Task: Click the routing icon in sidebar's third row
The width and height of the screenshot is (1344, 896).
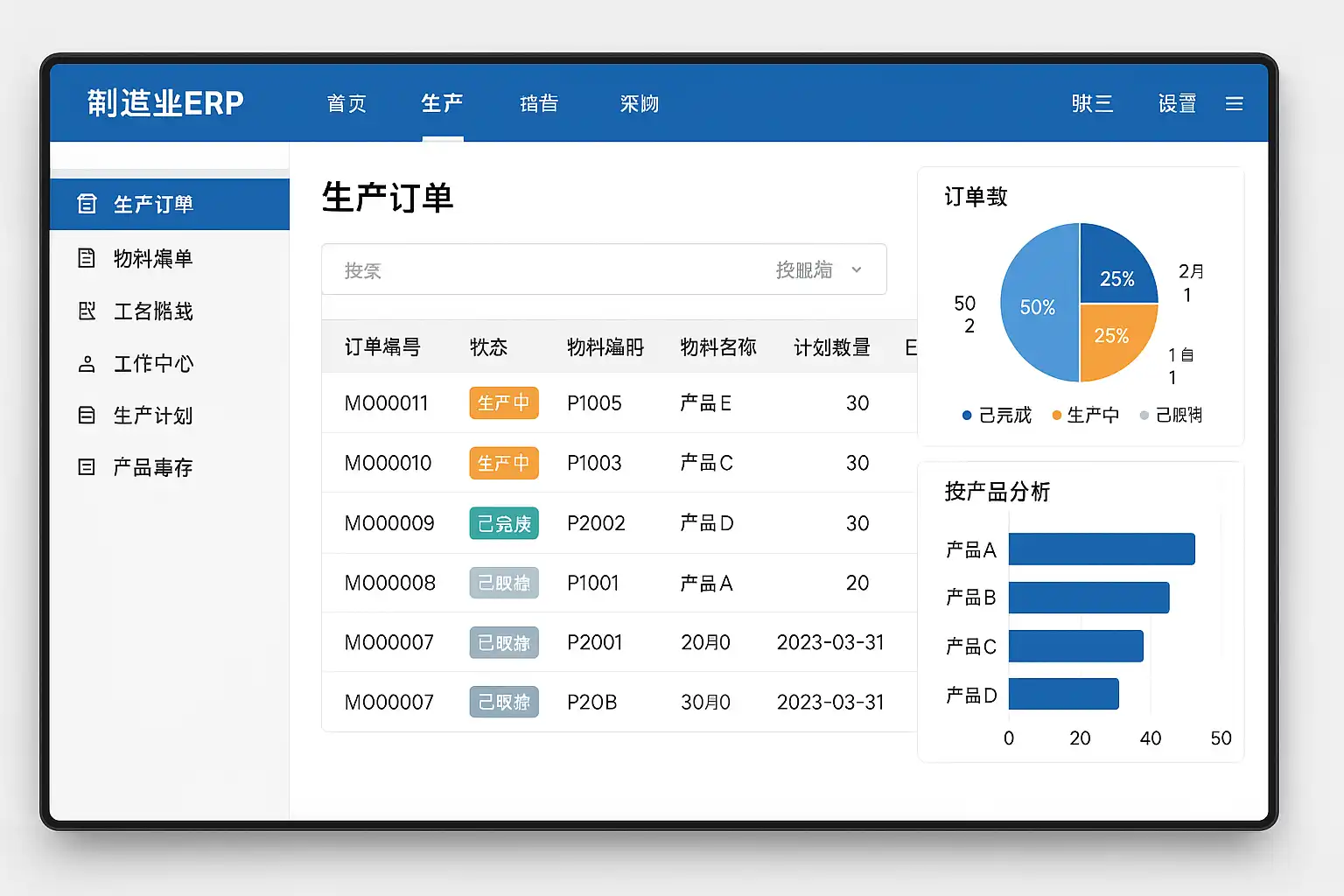Action: coord(87,311)
